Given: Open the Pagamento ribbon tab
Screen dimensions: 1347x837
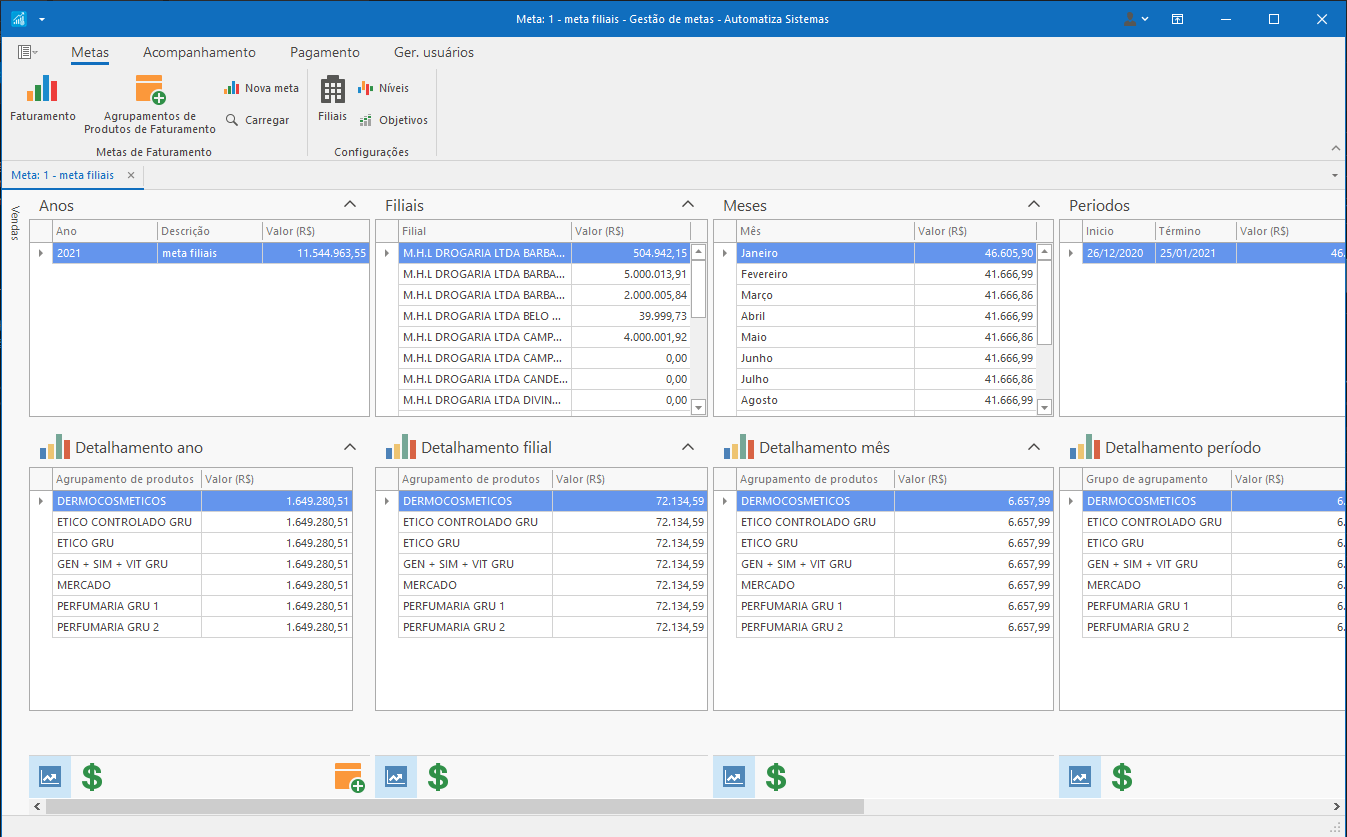Looking at the screenshot, I should click(x=324, y=52).
